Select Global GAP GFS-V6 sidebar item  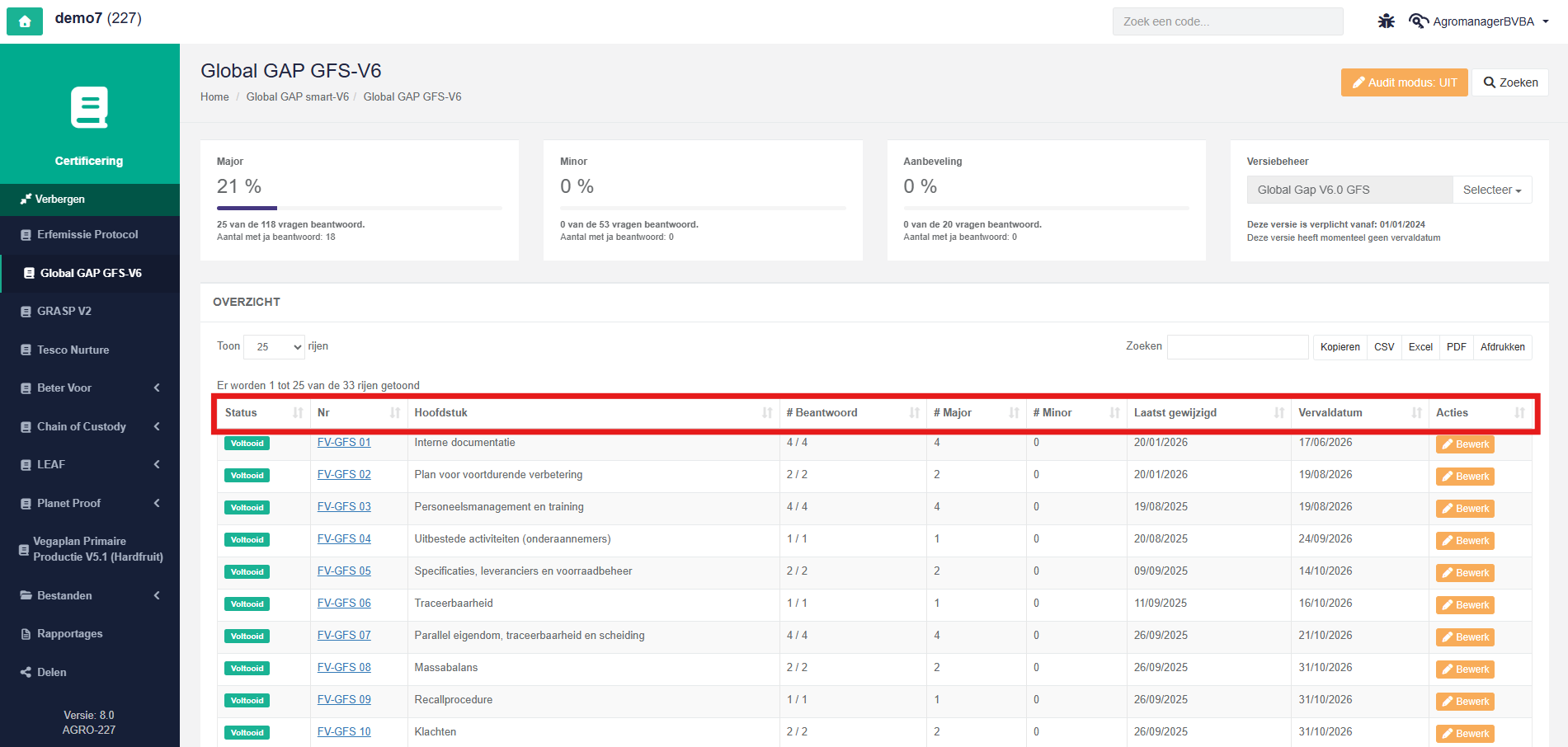[90, 273]
